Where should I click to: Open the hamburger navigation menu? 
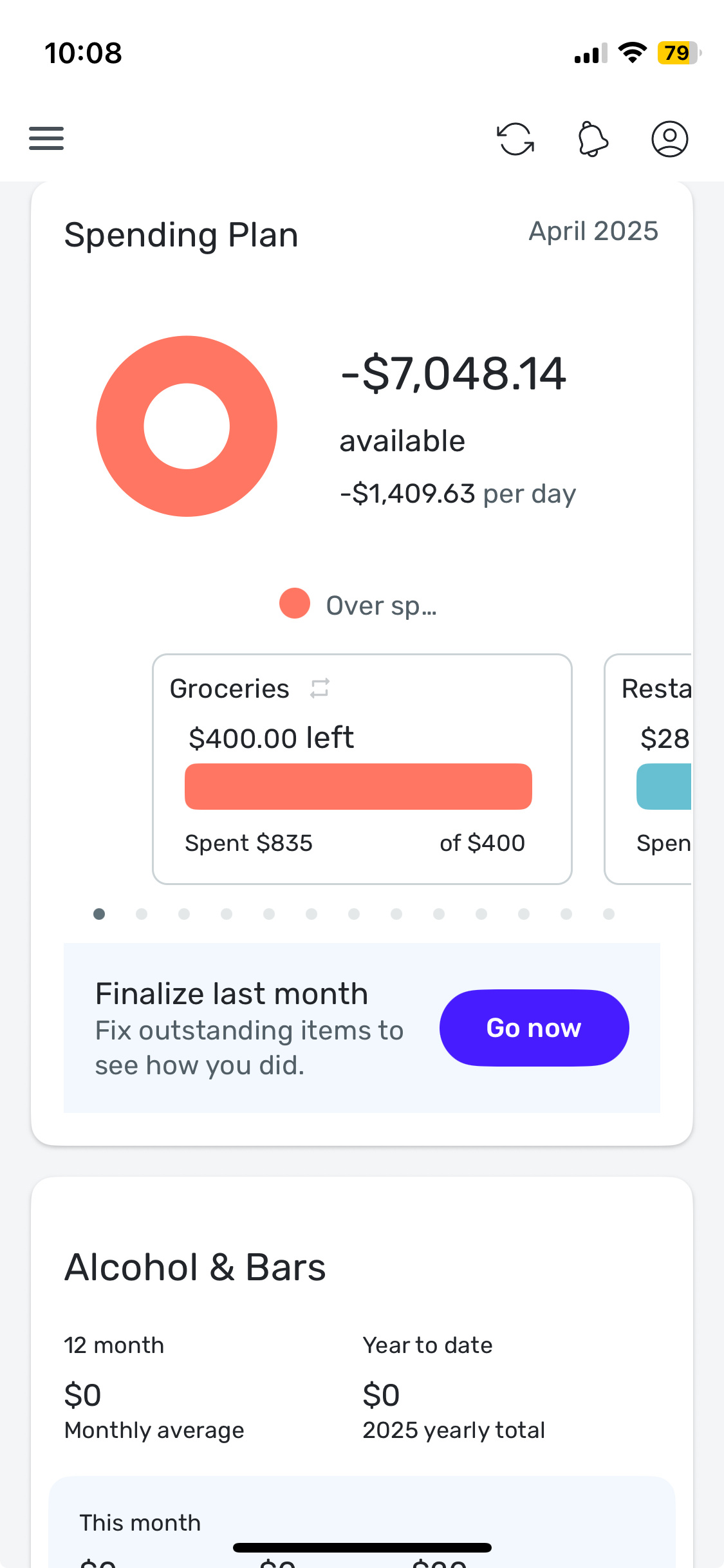(x=46, y=138)
